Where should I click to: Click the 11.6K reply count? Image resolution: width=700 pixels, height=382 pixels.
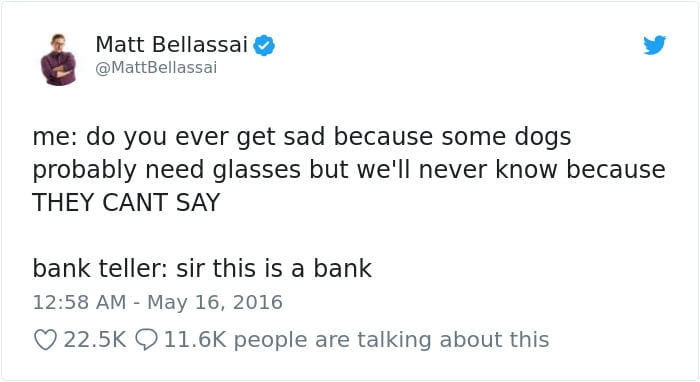click(196, 340)
